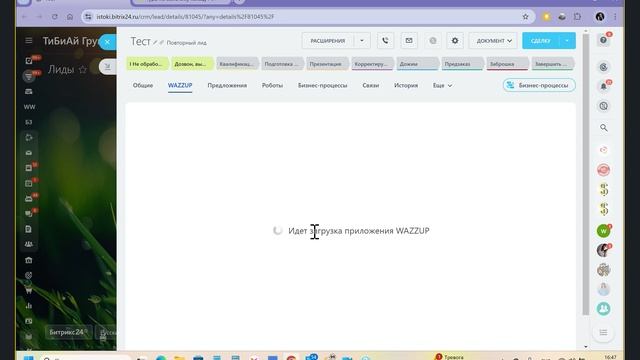Set lead stage to Дозвон
640x360 pixels.
(x=192, y=64)
